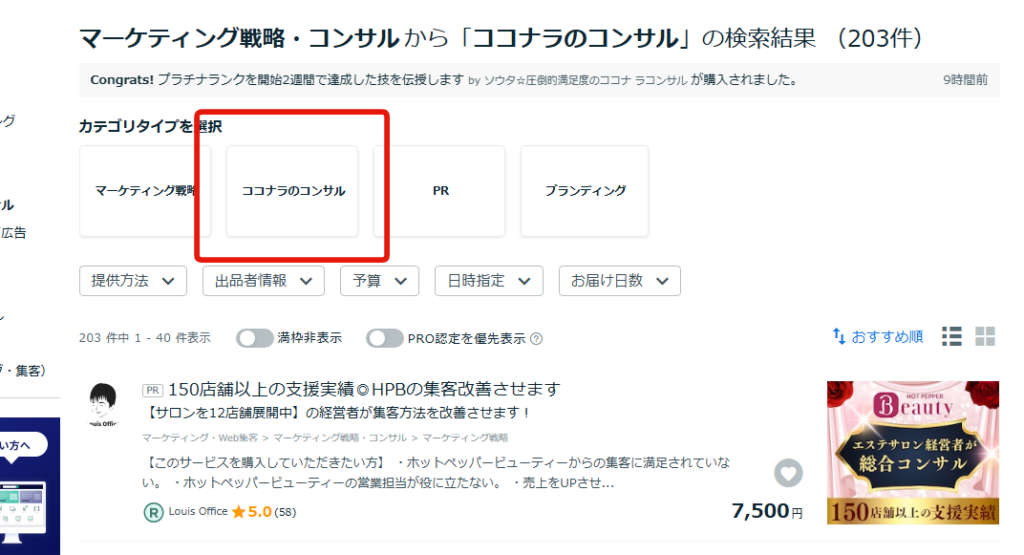This screenshot has height=555, width=1024.
Task: Switch to grid view layout icon
Action: pyautogui.click(x=985, y=337)
